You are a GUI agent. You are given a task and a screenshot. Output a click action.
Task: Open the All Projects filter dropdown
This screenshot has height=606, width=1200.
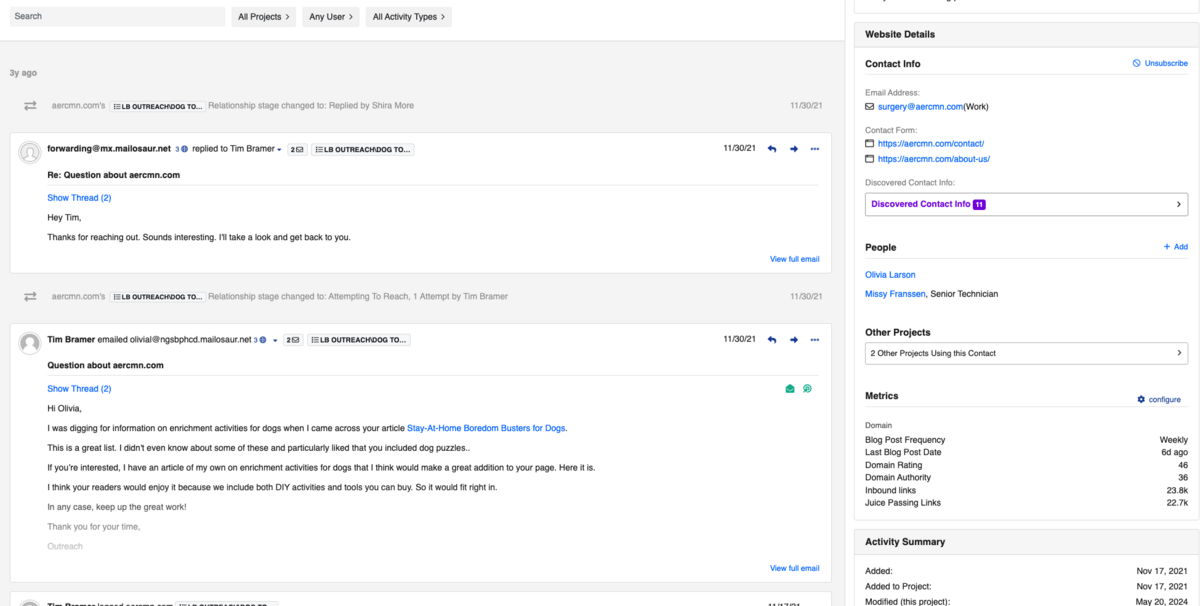click(264, 17)
